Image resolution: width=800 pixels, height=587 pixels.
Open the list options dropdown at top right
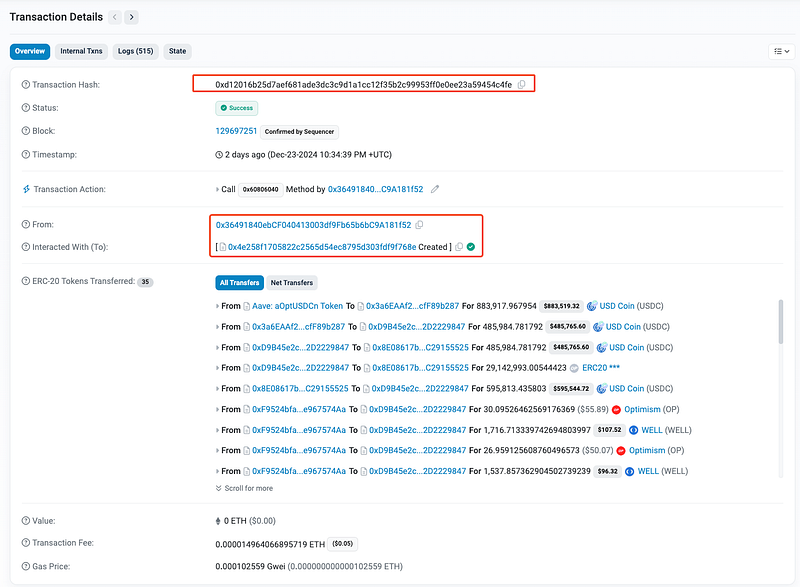pyautogui.click(x=780, y=51)
